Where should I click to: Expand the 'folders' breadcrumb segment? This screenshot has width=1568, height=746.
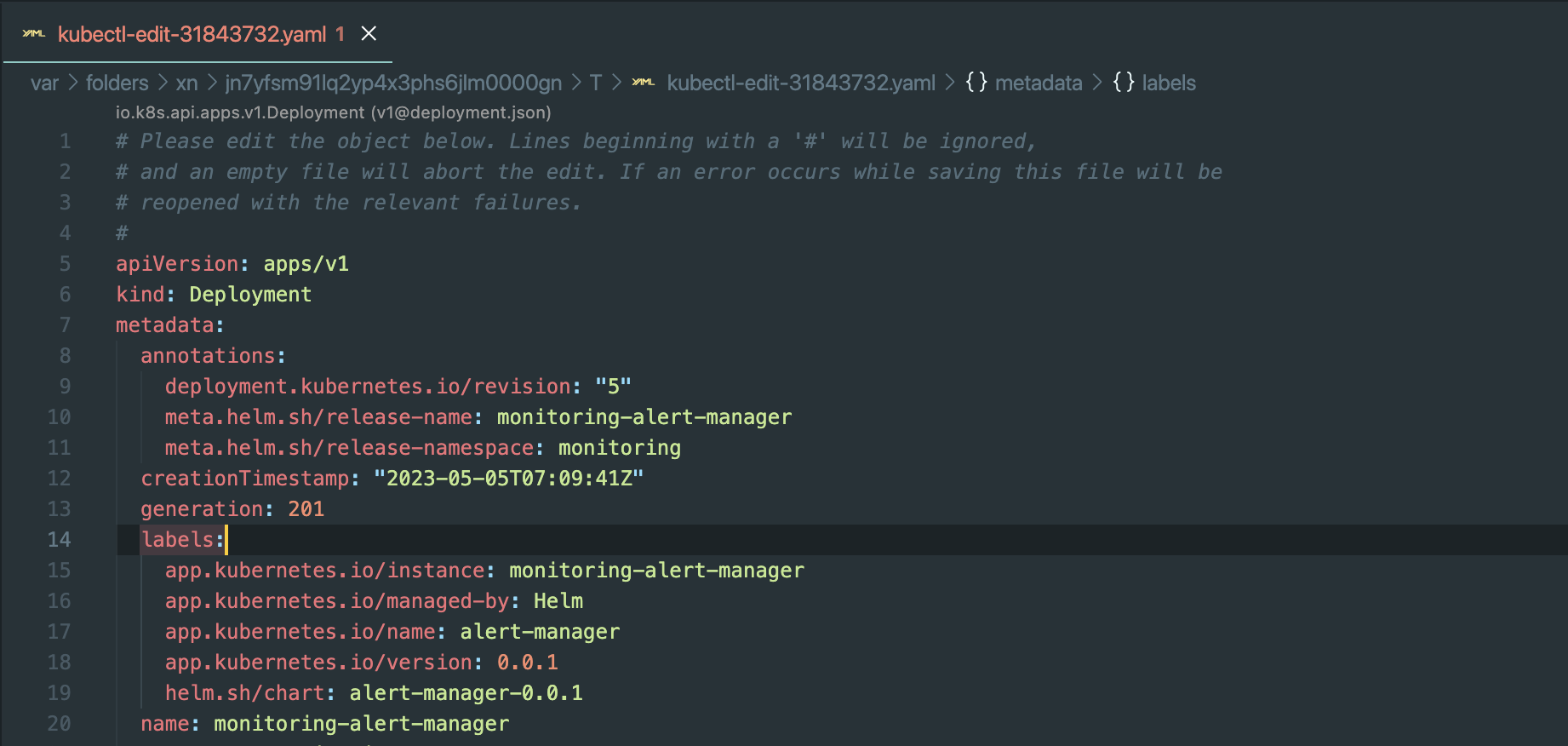117,83
